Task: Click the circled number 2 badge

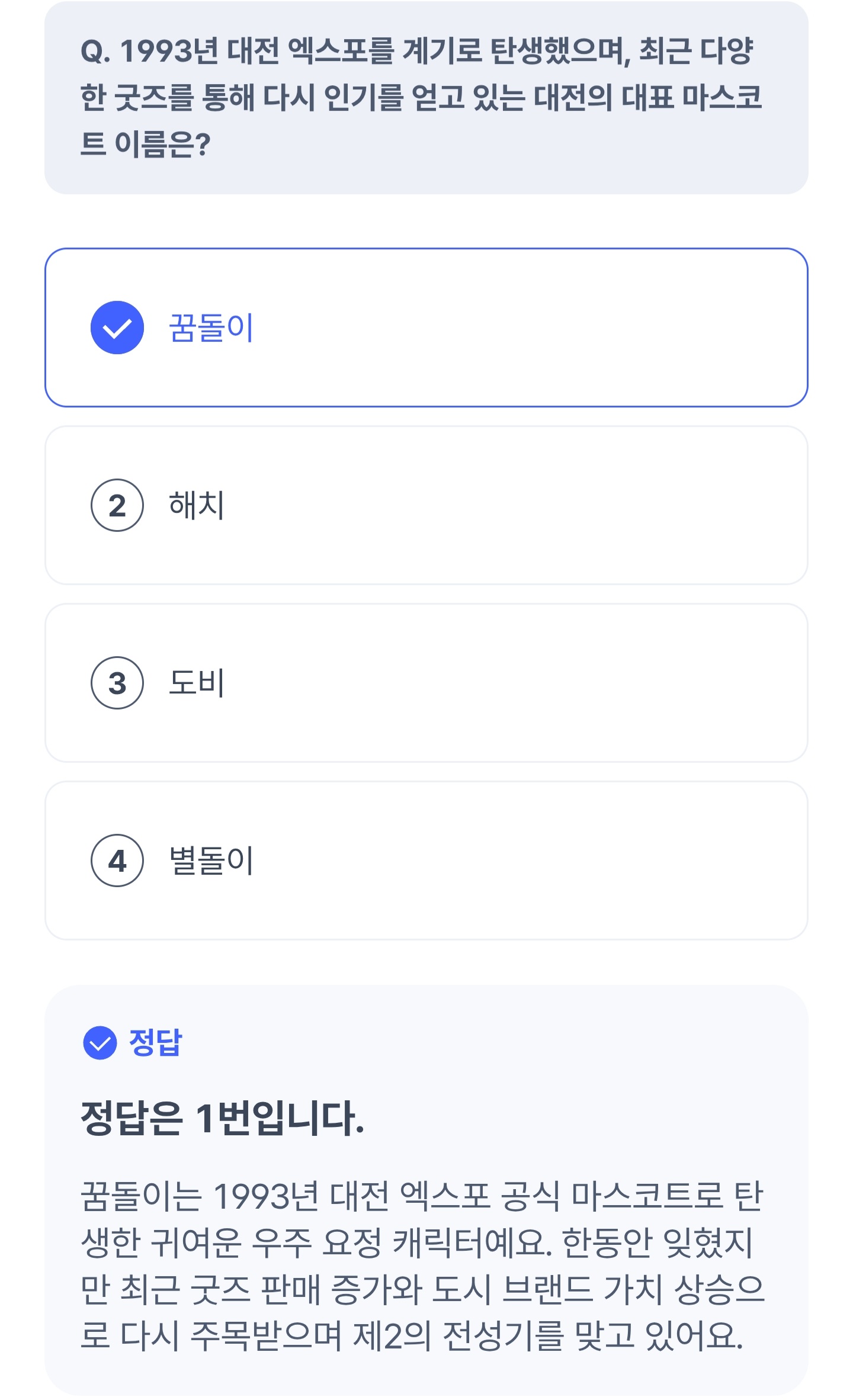Action: pos(117,505)
